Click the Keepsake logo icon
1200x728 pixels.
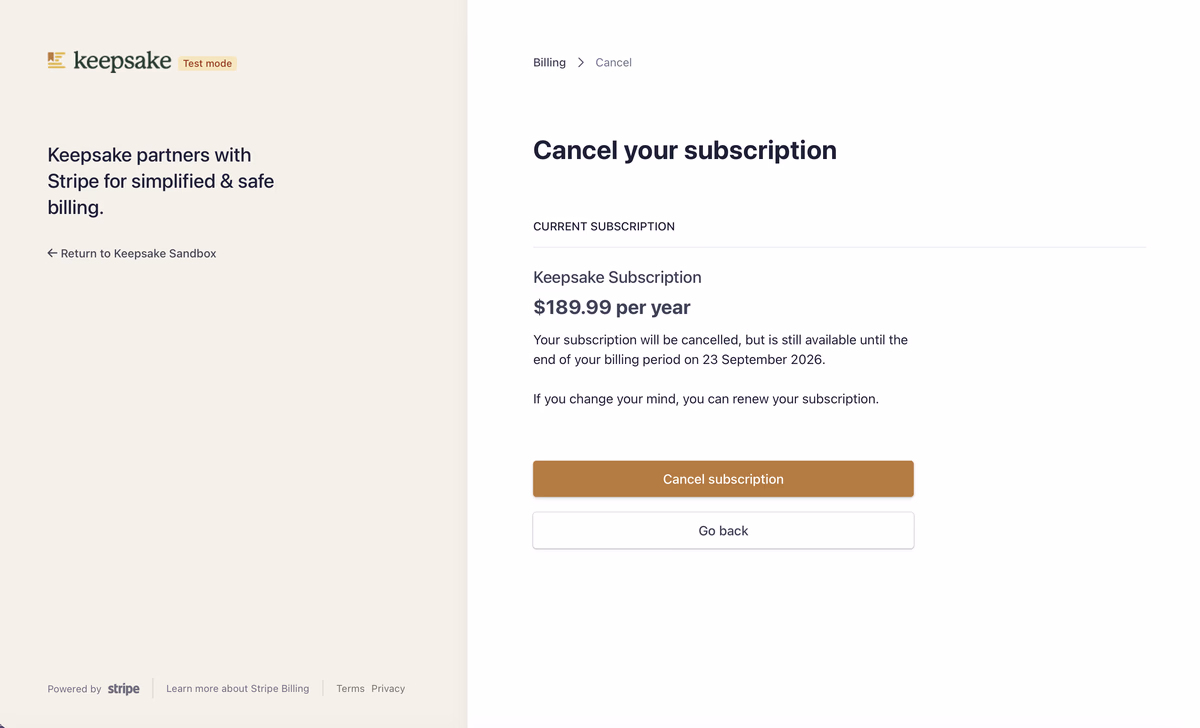[56, 61]
